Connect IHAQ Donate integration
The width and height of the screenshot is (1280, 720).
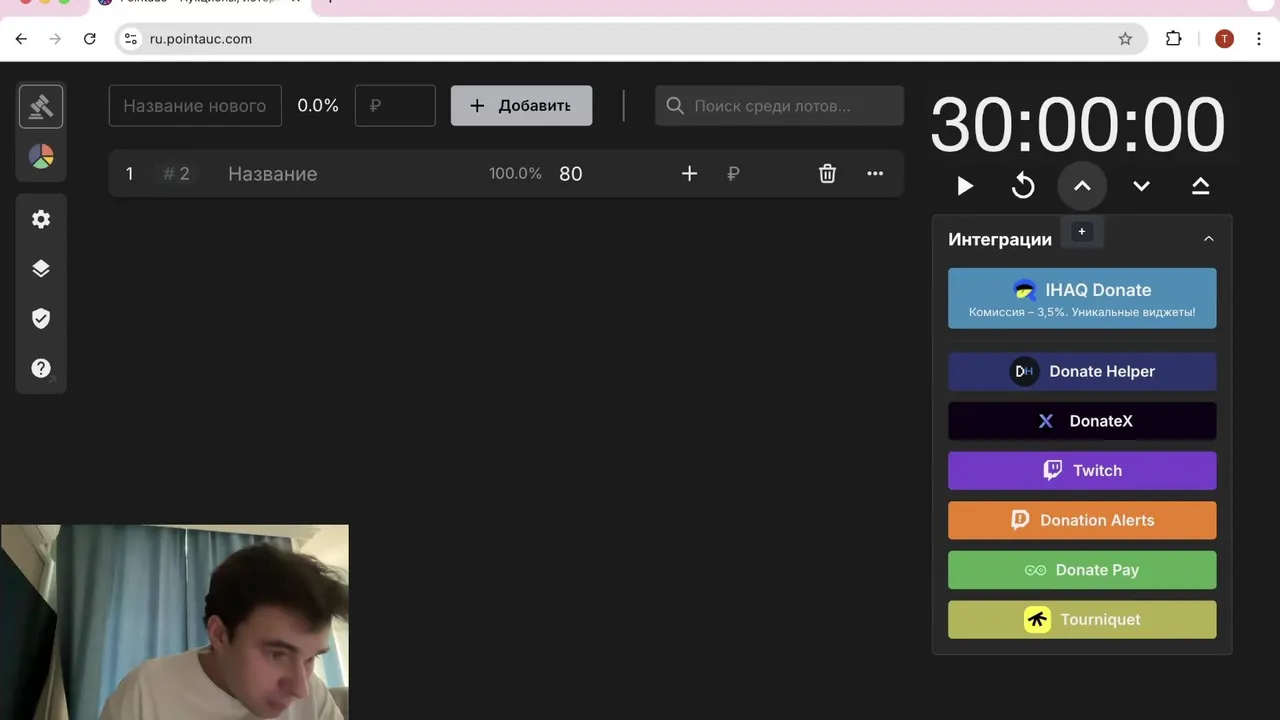1082,298
